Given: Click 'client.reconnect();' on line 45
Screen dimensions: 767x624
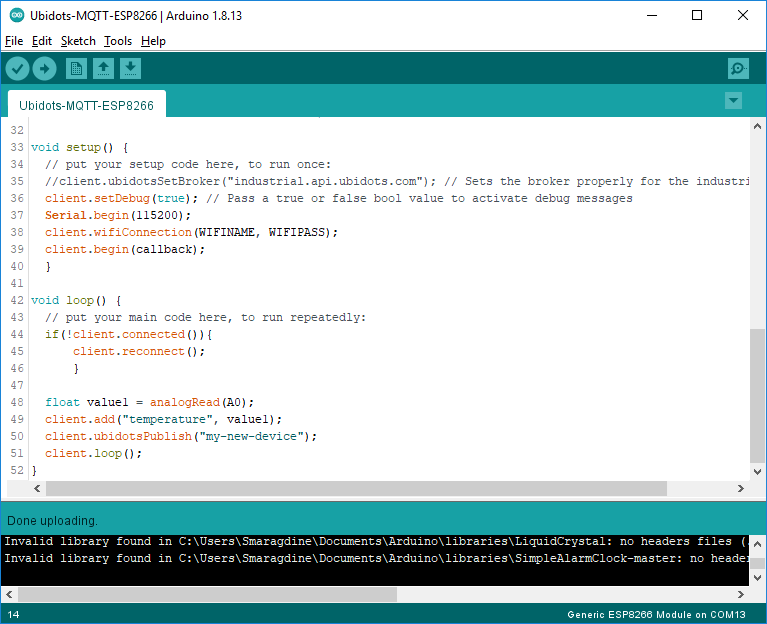Looking at the screenshot, I should [x=139, y=351].
